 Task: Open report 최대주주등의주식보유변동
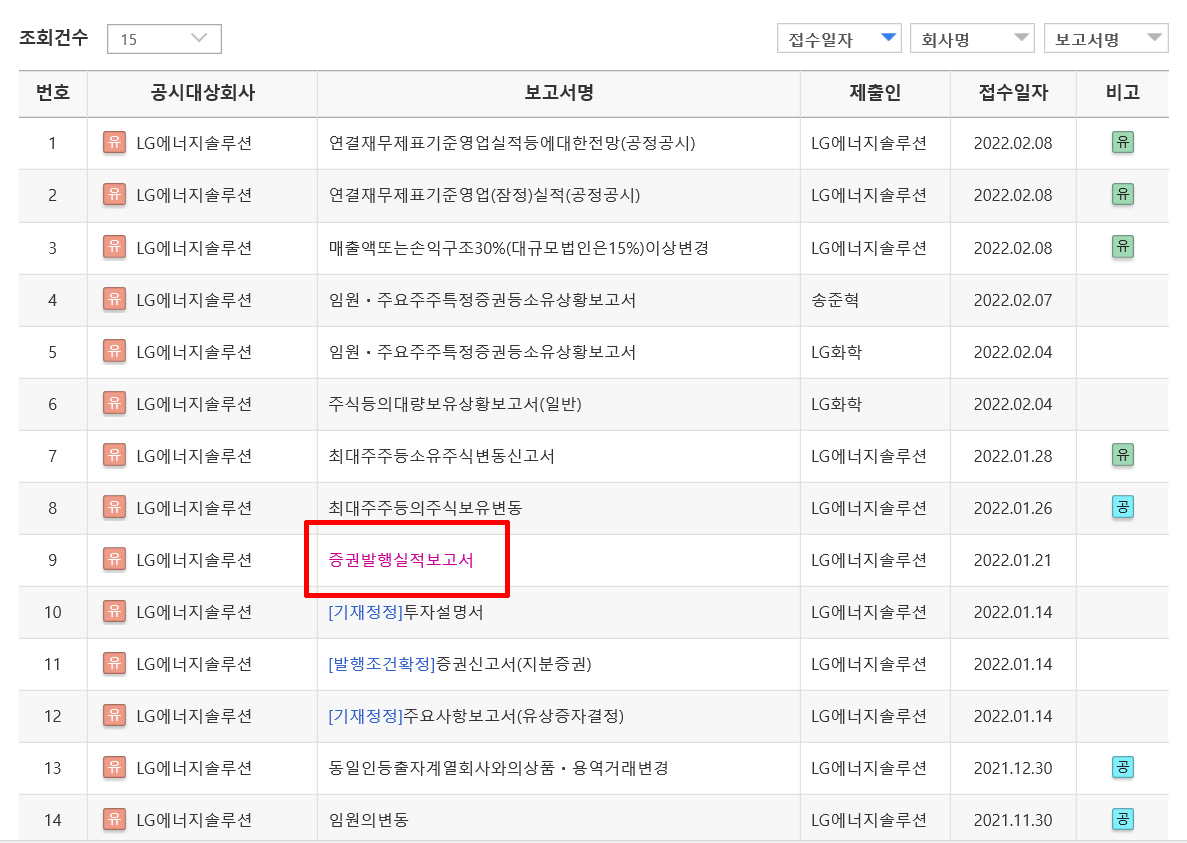click(425, 508)
